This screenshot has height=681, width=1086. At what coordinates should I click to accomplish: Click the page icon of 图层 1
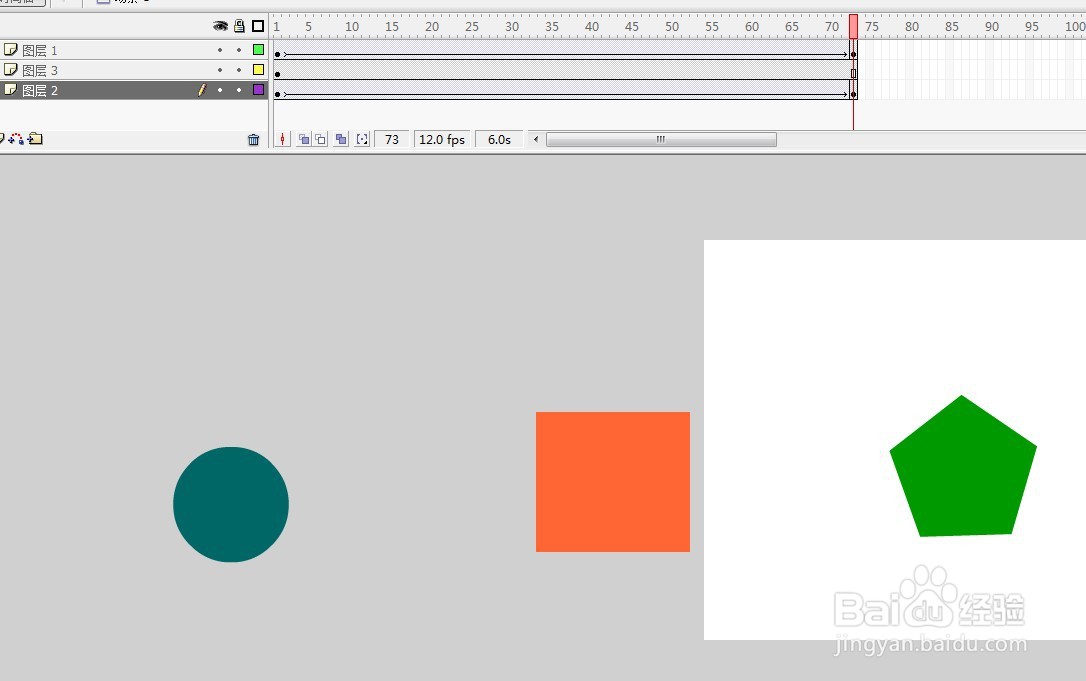click(10, 50)
